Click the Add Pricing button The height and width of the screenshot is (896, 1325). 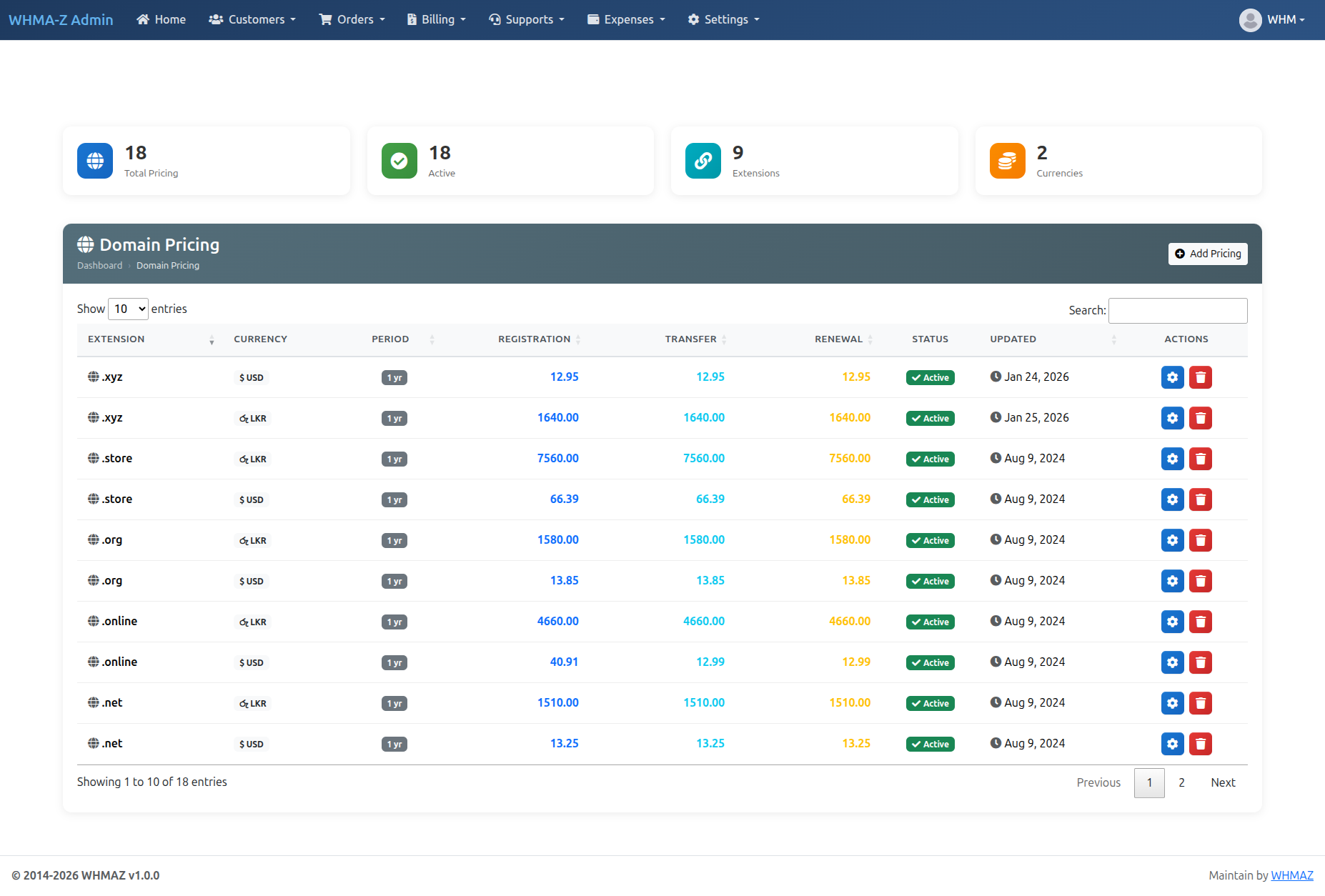[x=1207, y=254]
